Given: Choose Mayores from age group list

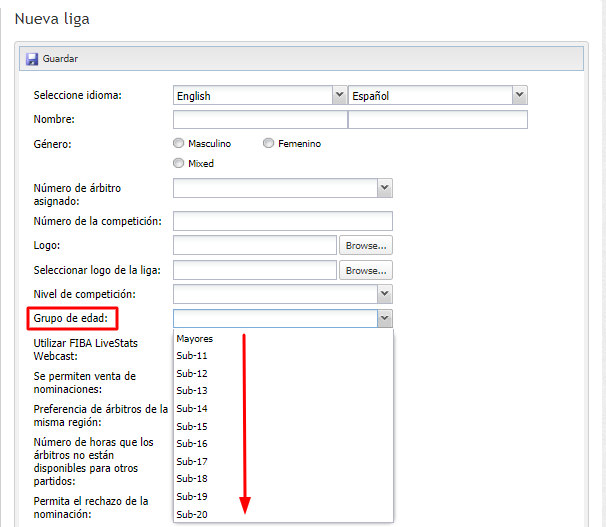Looking at the screenshot, I should (283, 338).
